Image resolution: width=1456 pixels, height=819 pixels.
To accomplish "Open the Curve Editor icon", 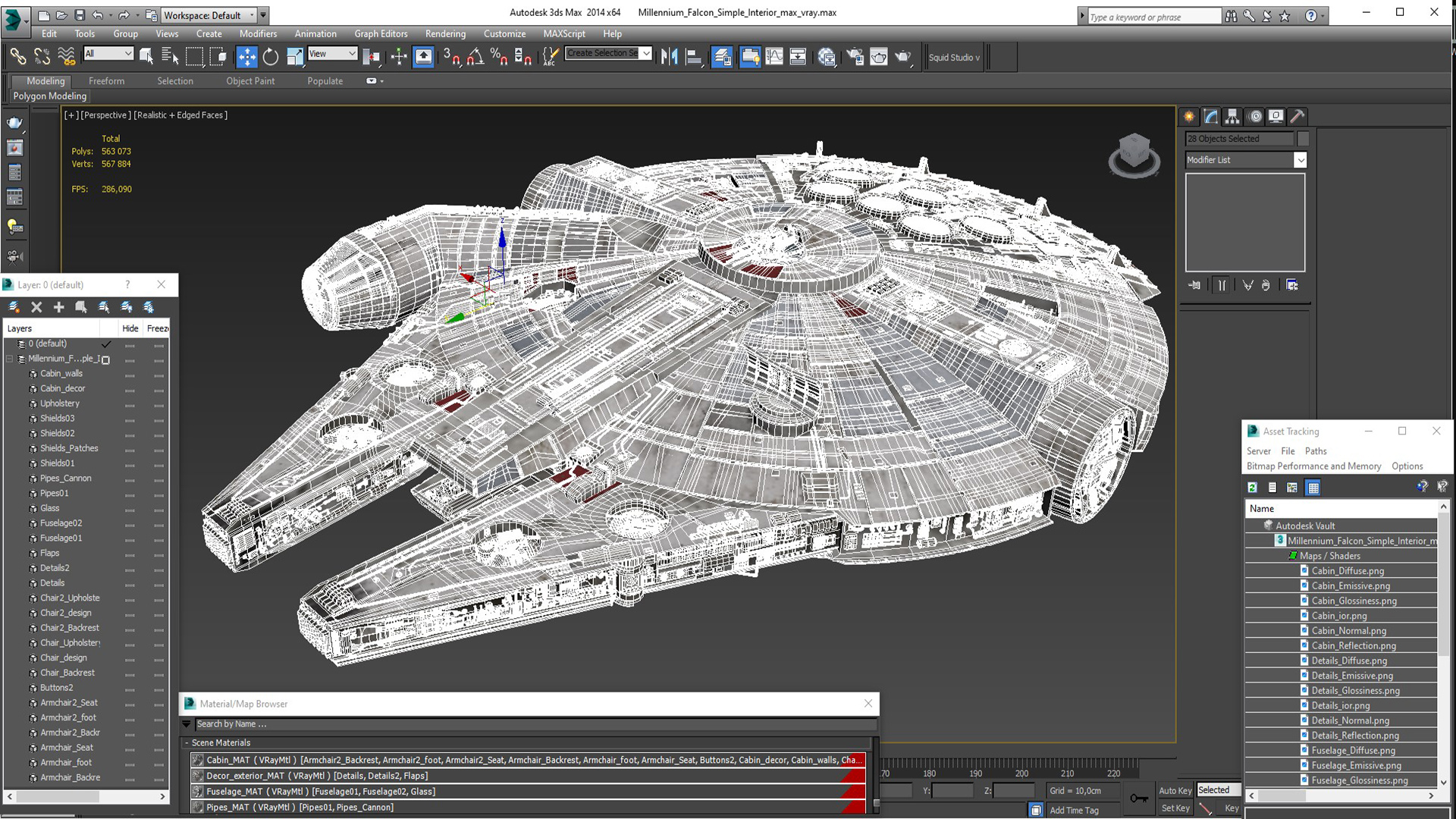I will pos(774,57).
